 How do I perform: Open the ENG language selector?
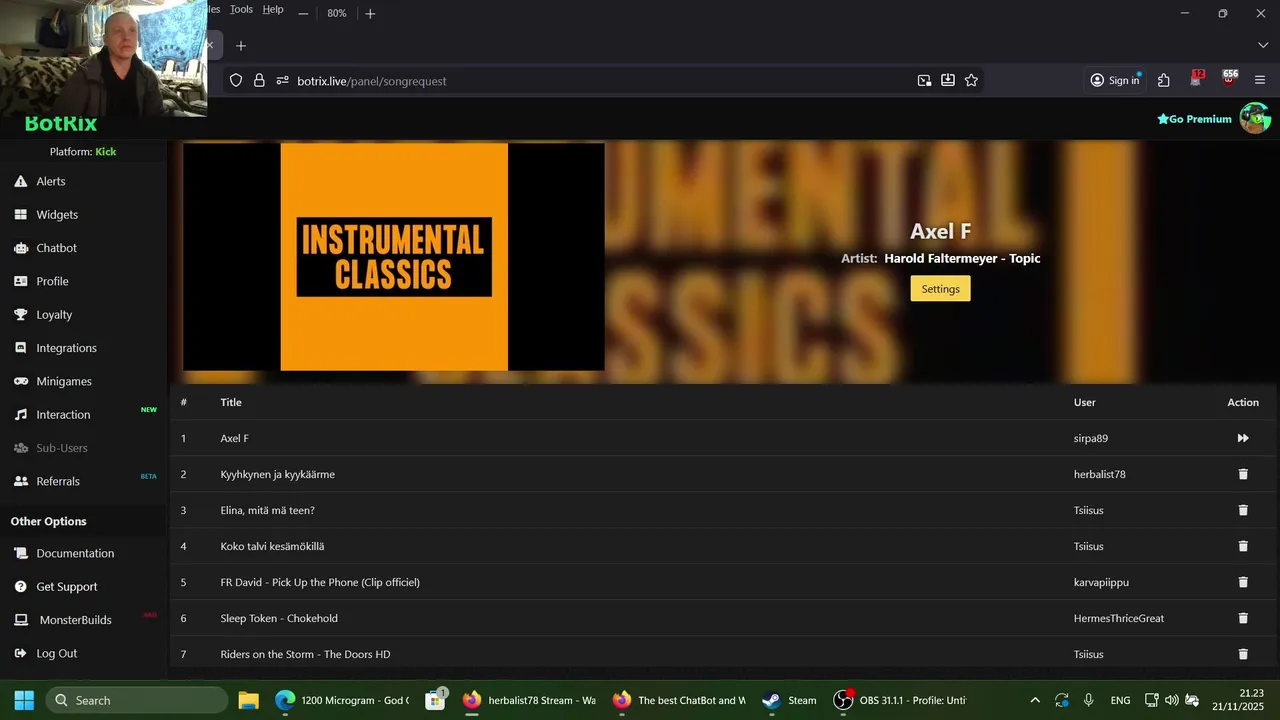[x=1120, y=700]
